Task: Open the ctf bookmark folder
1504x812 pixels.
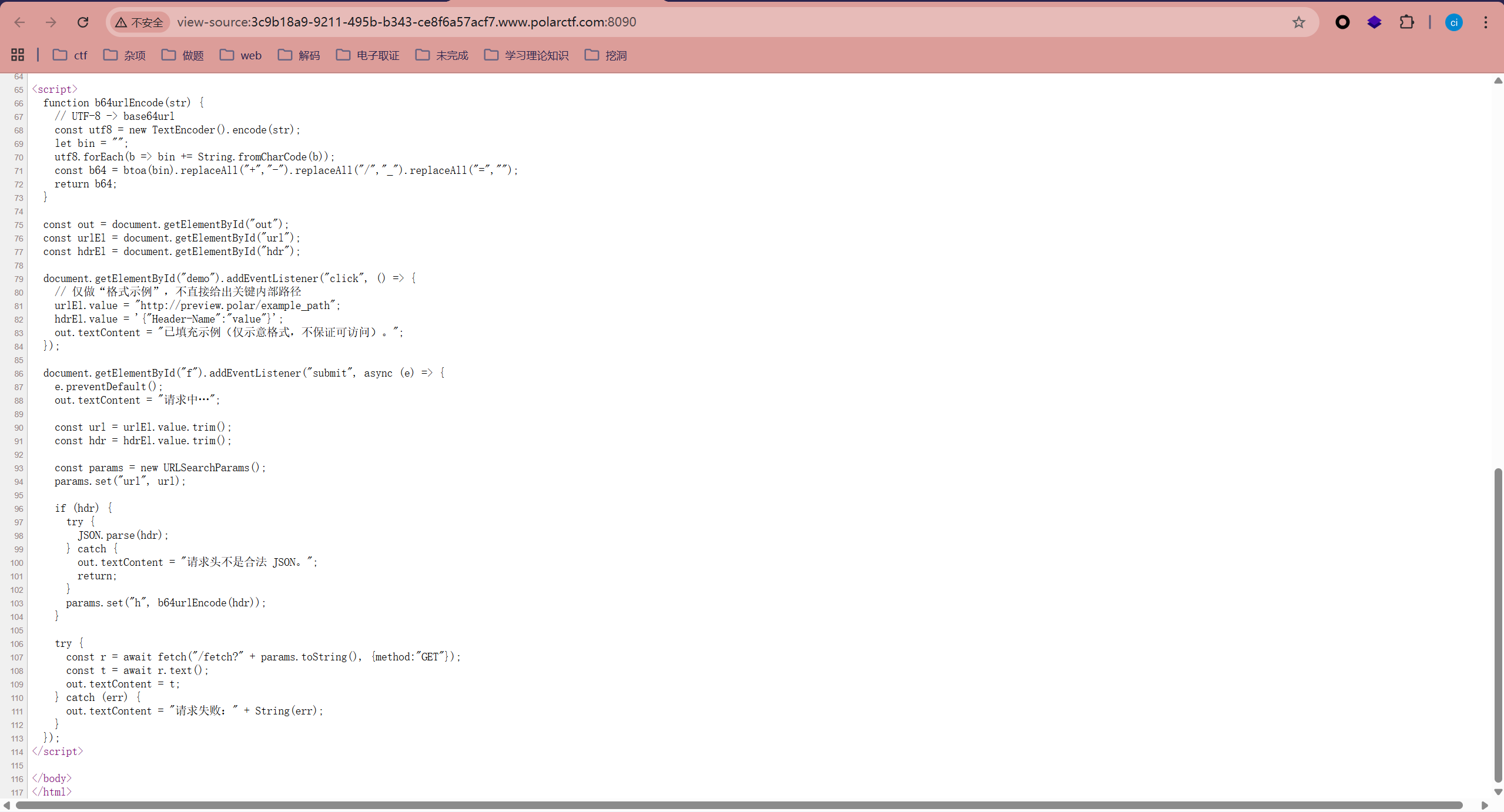Action: [70, 55]
